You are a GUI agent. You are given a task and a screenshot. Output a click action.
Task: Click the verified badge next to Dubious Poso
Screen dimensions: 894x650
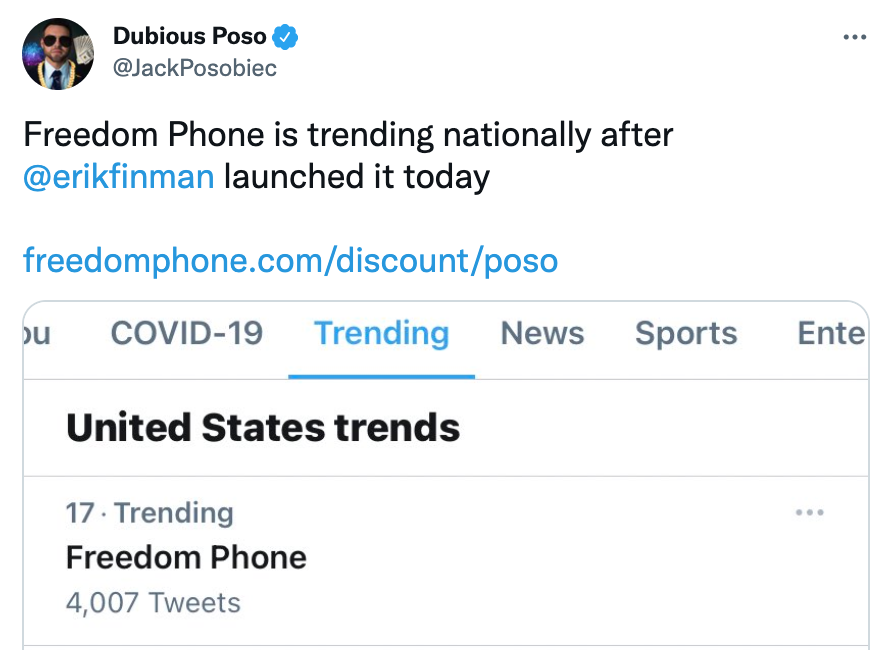pyautogui.click(x=285, y=36)
